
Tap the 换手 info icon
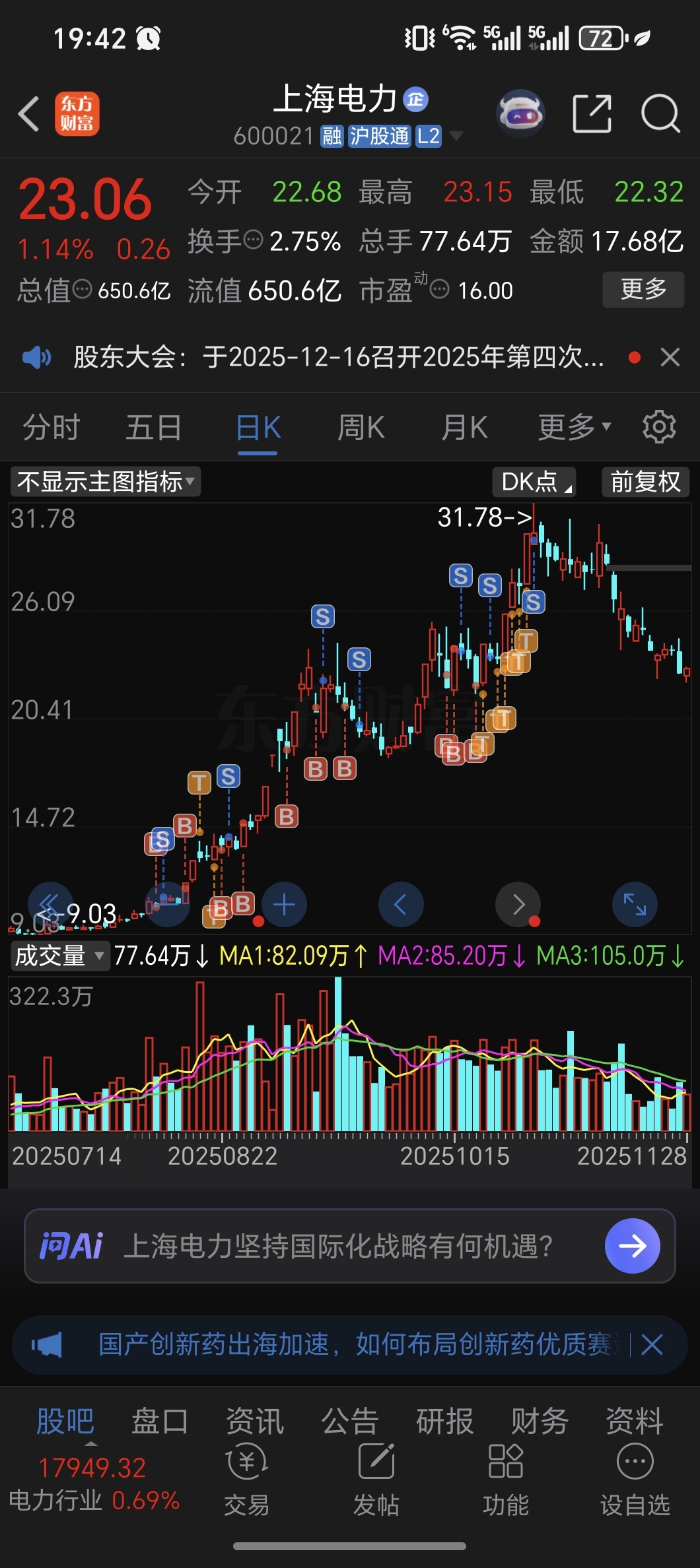254,240
